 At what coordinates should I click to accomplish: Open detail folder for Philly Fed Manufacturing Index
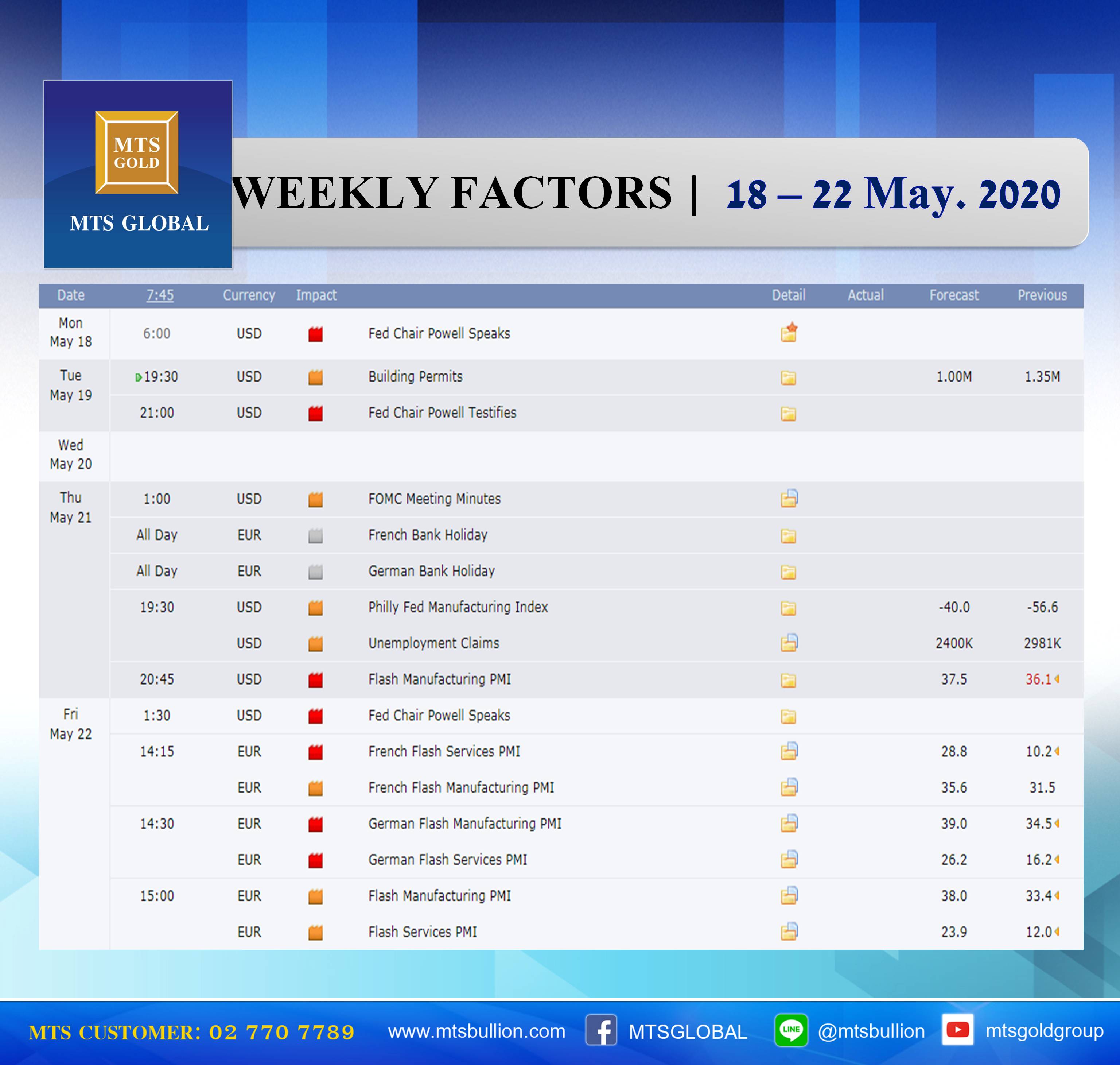[x=789, y=608]
